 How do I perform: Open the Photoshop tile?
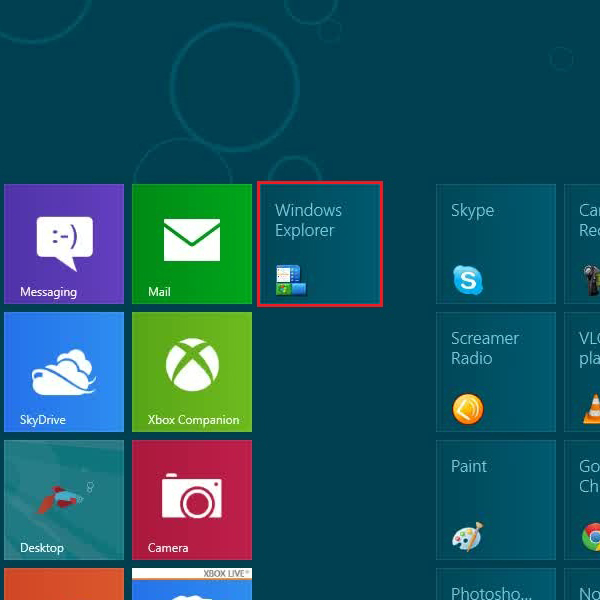[x=496, y=584]
